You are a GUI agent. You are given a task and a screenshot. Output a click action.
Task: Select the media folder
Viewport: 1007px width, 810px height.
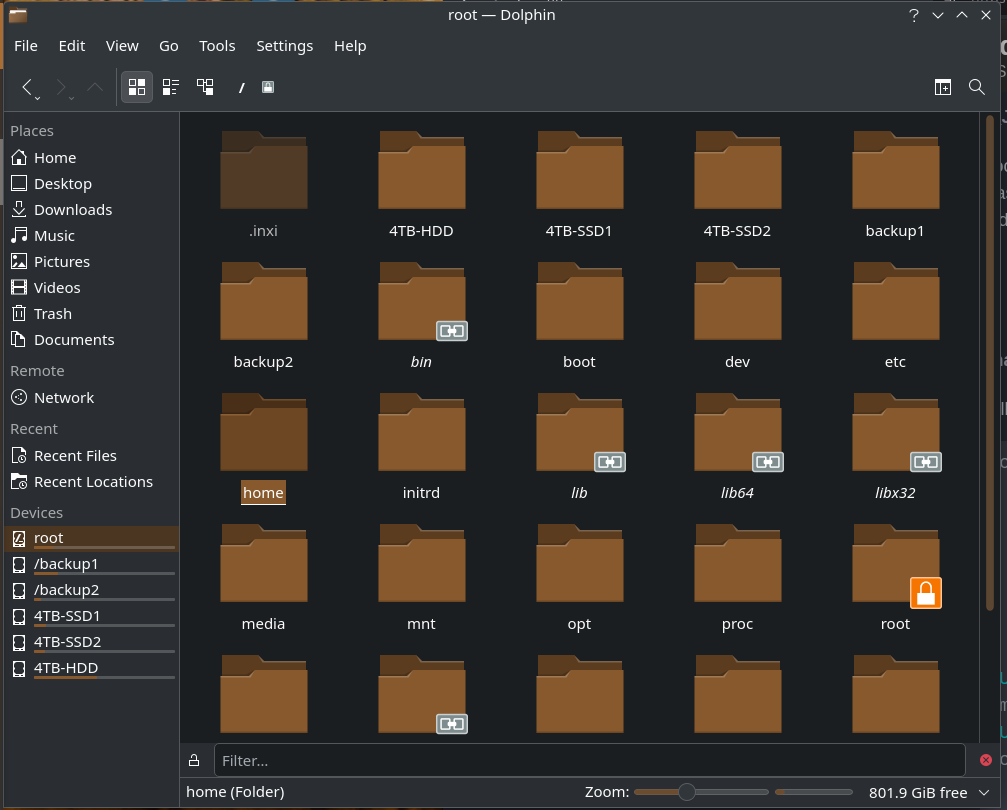click(x=263, y=563)
